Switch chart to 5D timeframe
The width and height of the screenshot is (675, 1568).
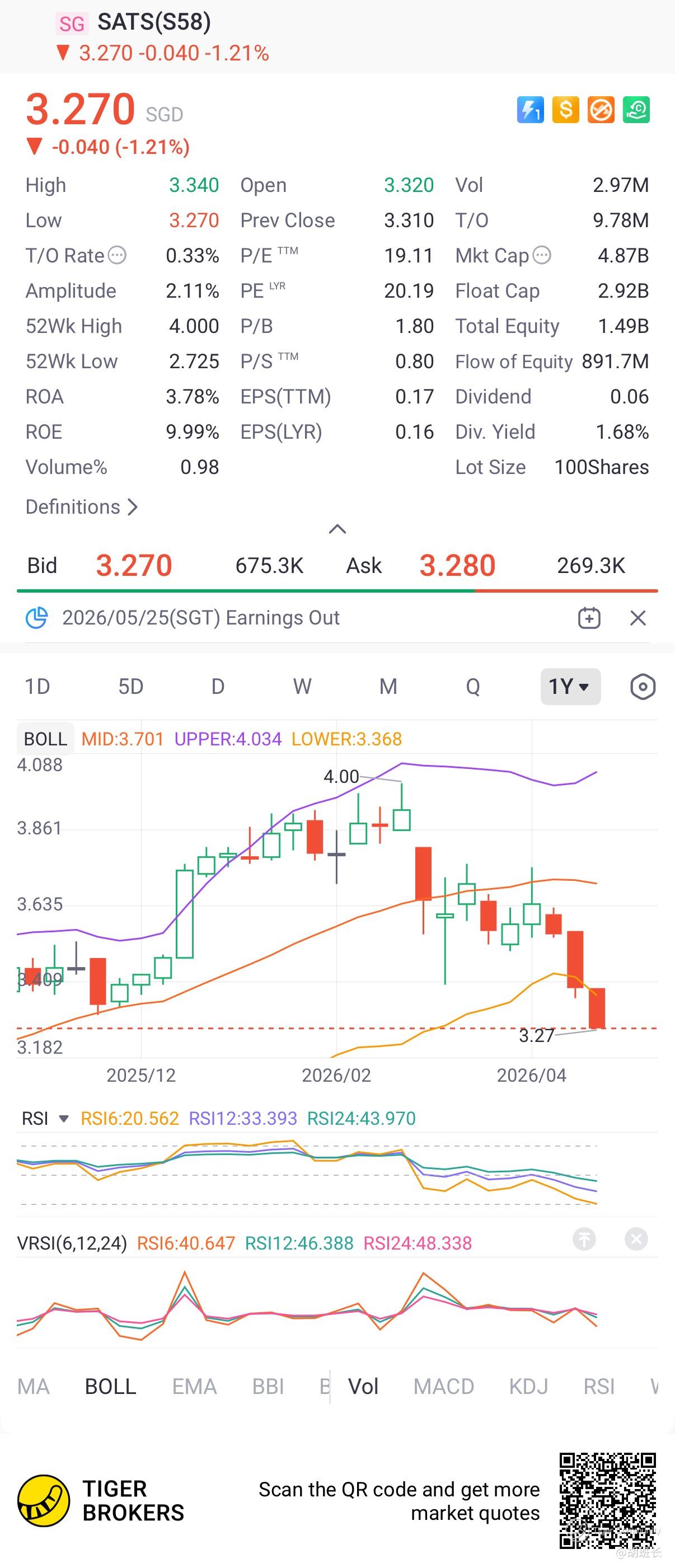pyautogui.click(x=130, y=687)
